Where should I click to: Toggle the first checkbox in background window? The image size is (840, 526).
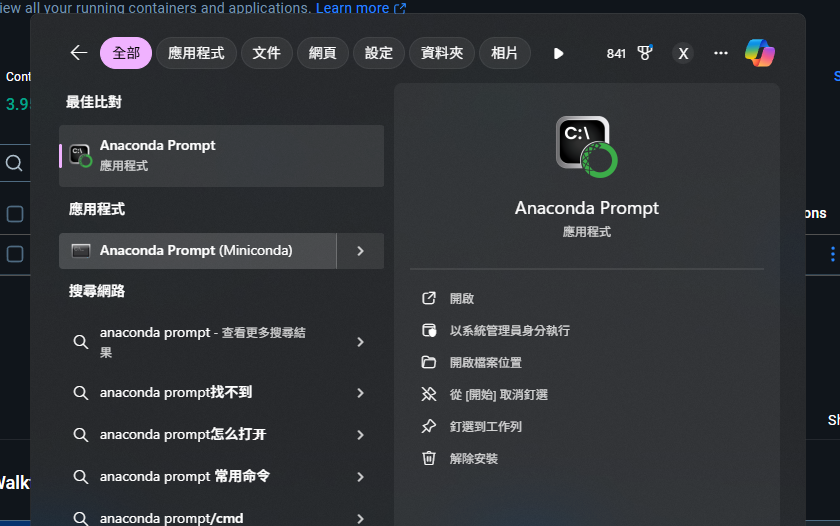coord(15,214)
